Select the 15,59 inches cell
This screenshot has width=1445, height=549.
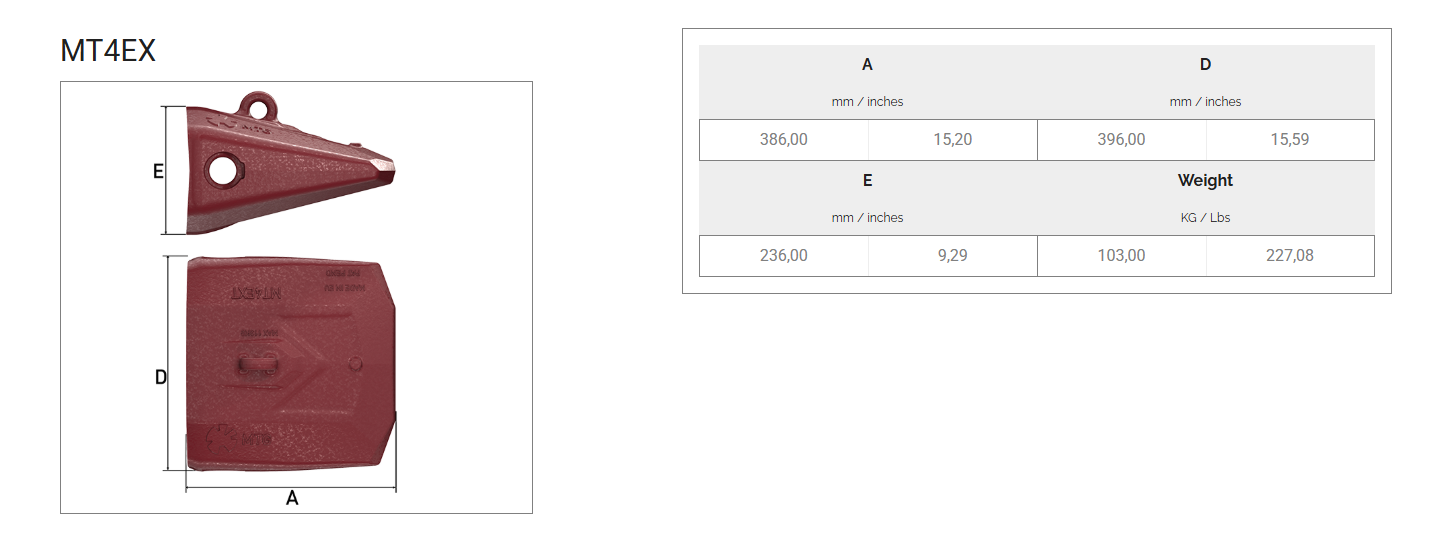click(1290, 140)
